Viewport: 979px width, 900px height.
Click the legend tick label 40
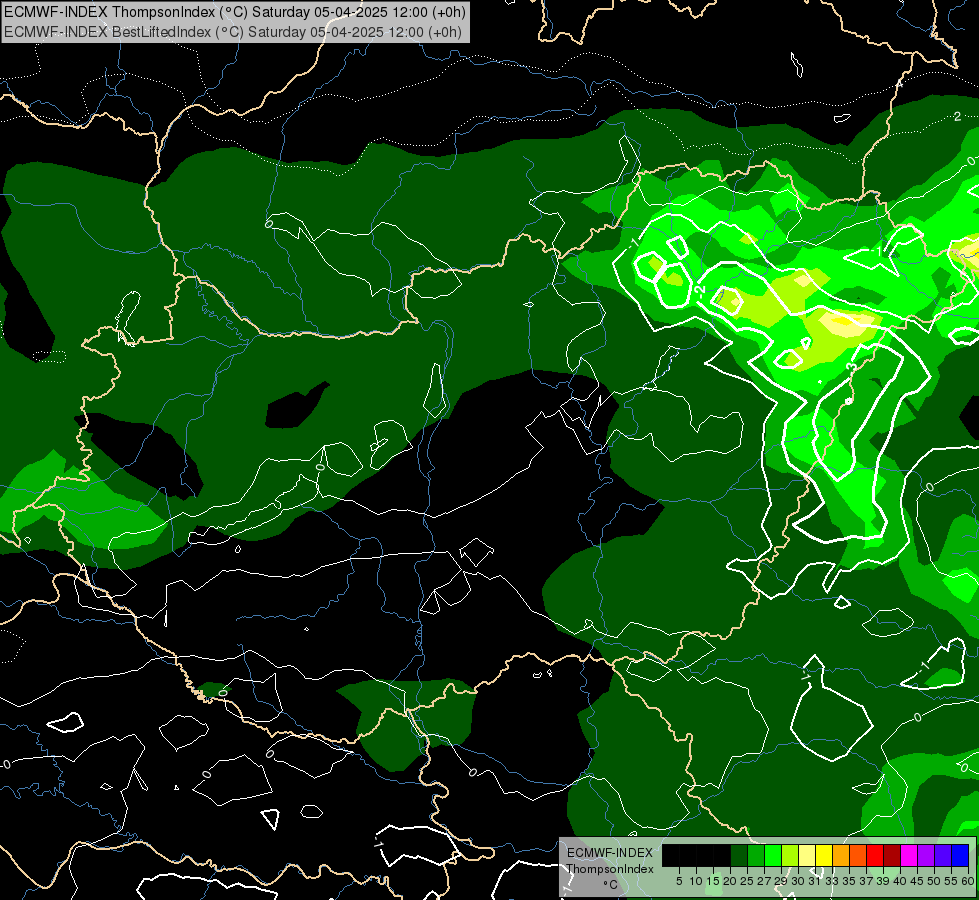click(x=900, y=881)
